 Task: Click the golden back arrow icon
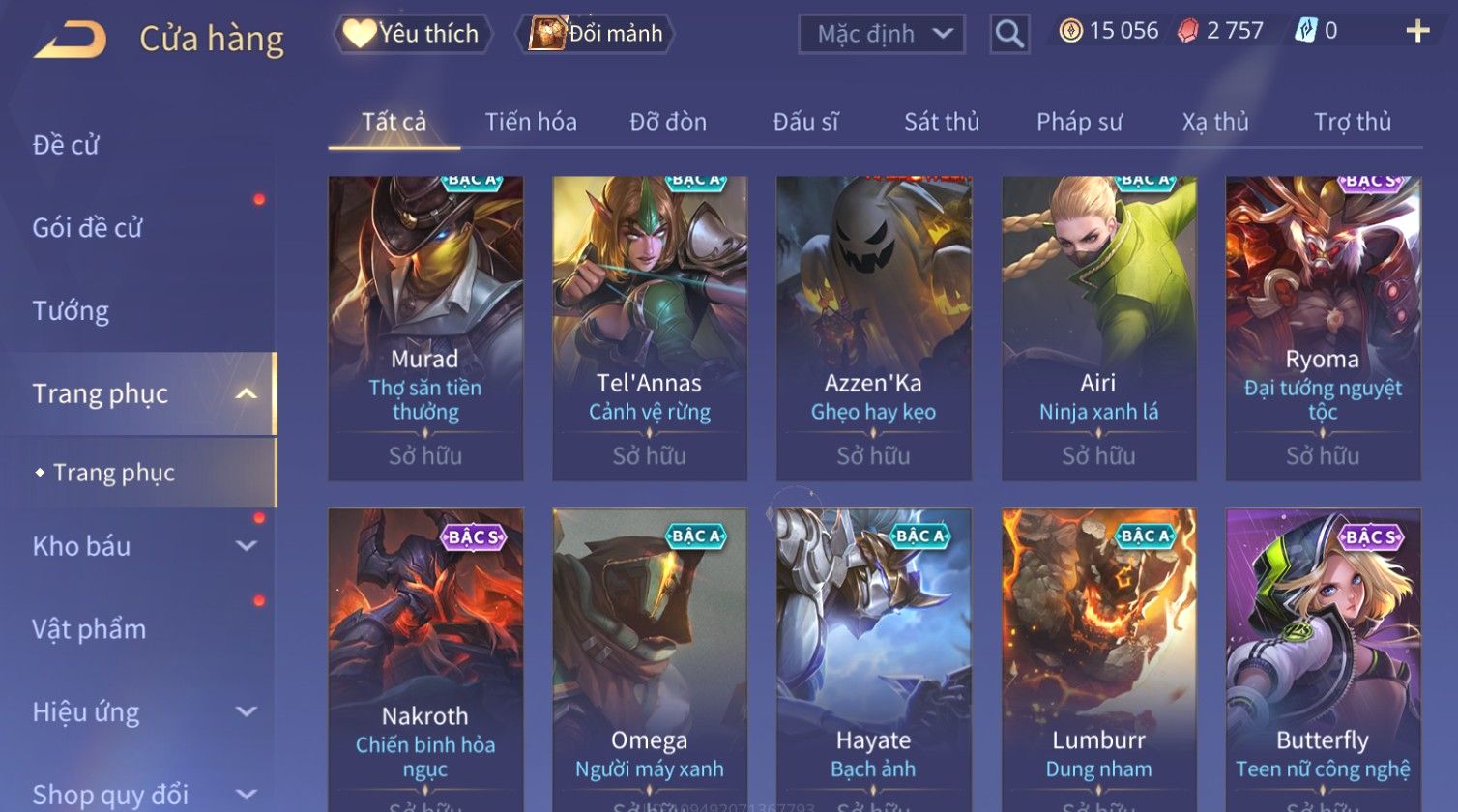[71, 40]
